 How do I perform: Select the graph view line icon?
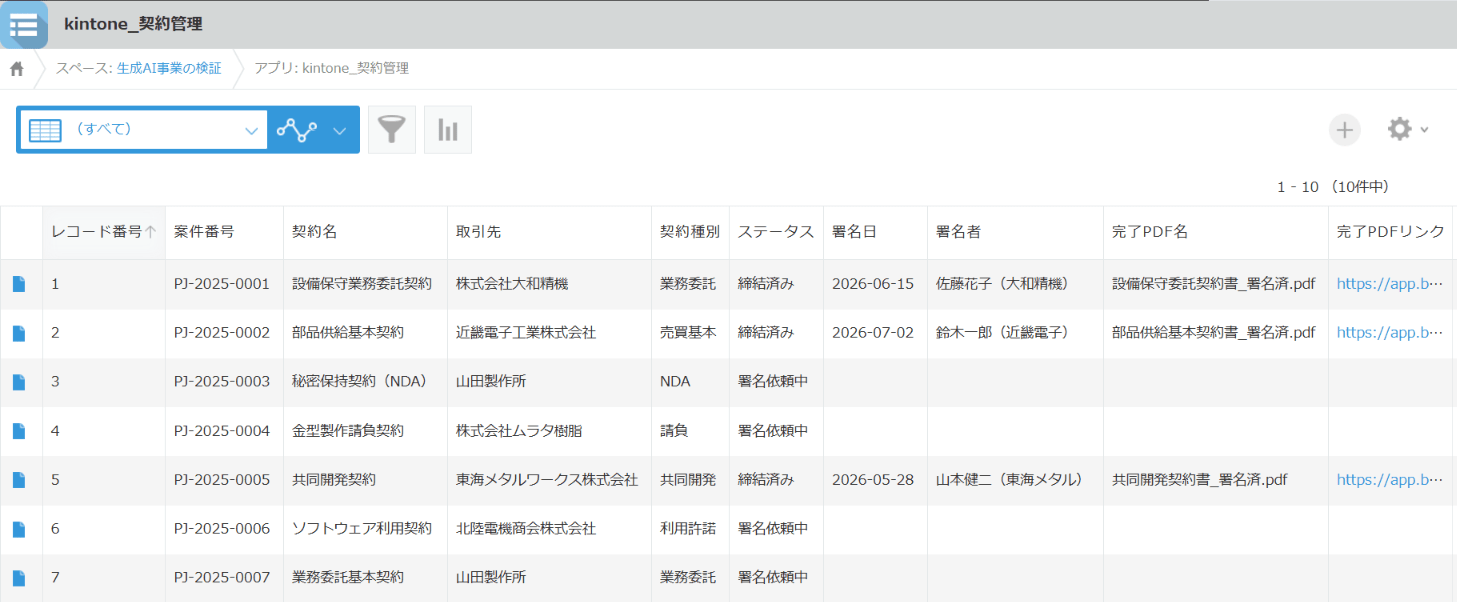point(297,130)
